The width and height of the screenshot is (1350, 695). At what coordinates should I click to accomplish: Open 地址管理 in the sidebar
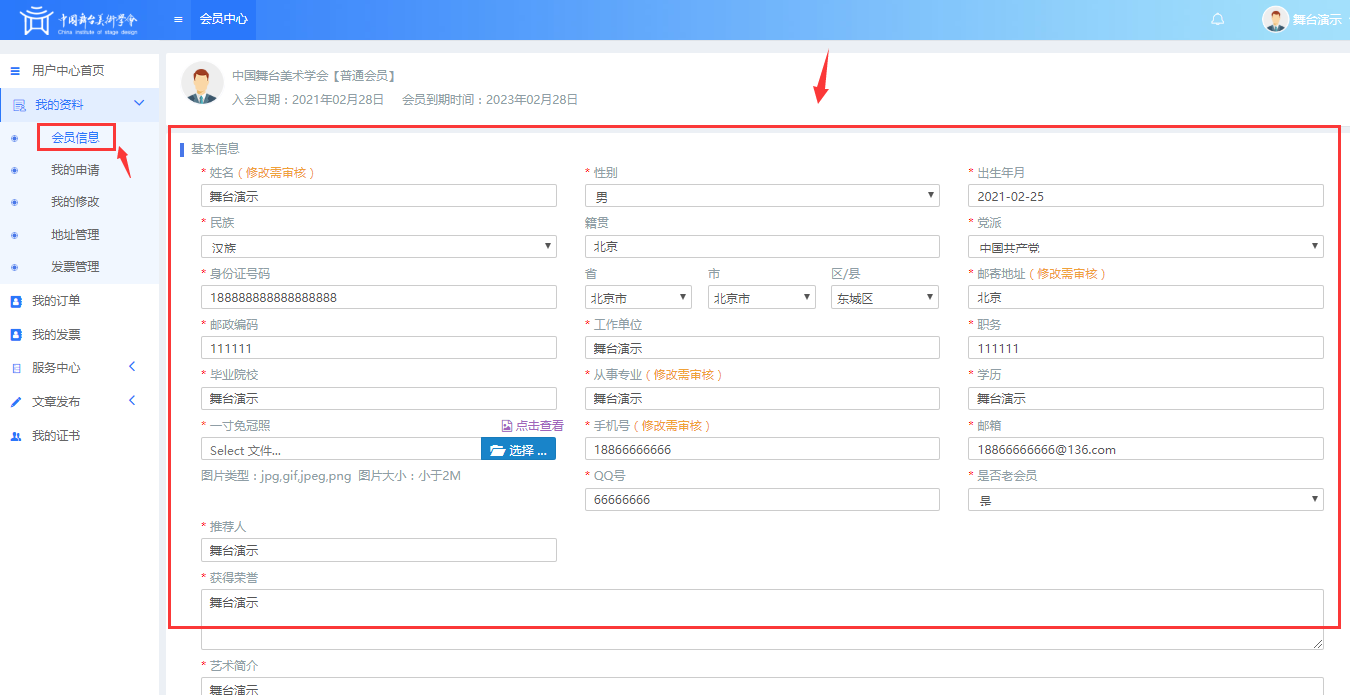[75, 235]
